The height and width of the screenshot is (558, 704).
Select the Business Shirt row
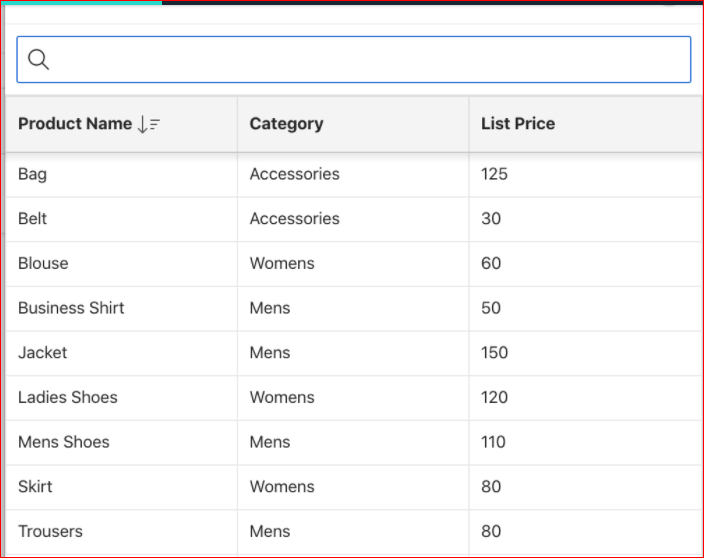pos(354,308)
